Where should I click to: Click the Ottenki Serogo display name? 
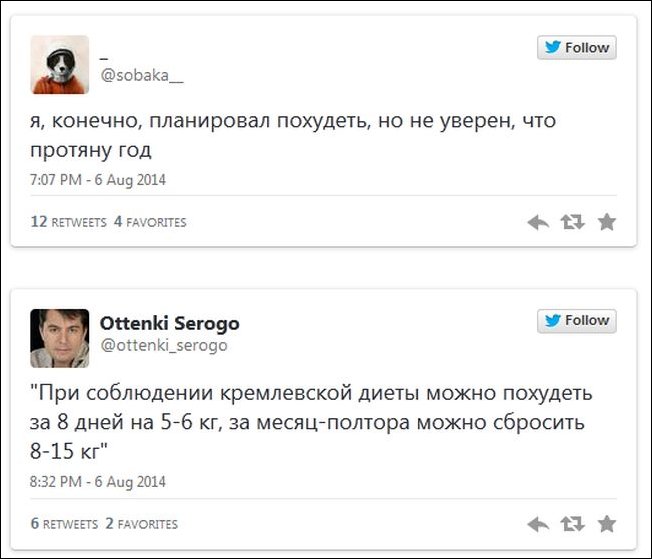(169, 324)
